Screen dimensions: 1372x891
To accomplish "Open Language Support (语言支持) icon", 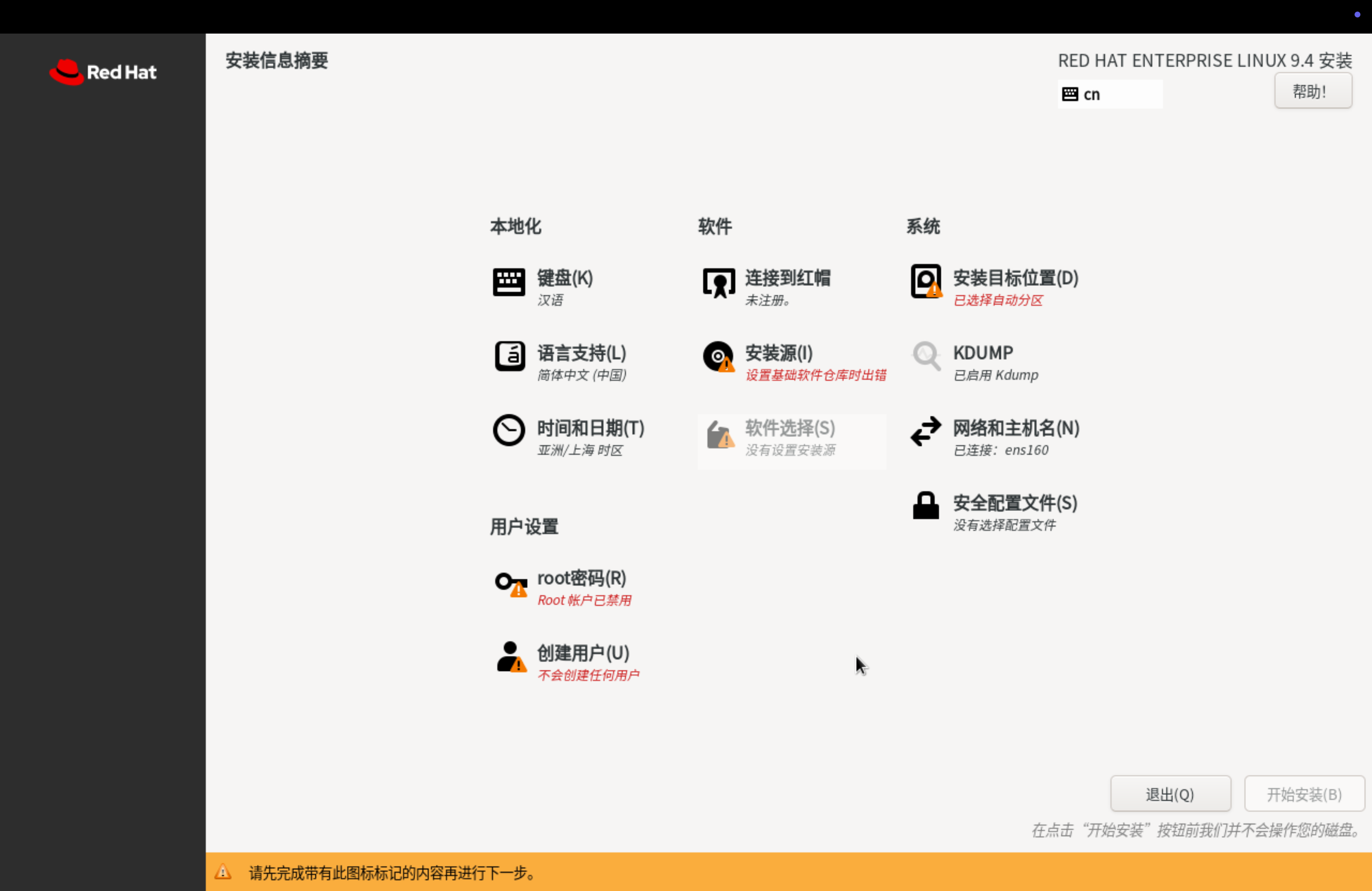I will (x=510, y=356).
